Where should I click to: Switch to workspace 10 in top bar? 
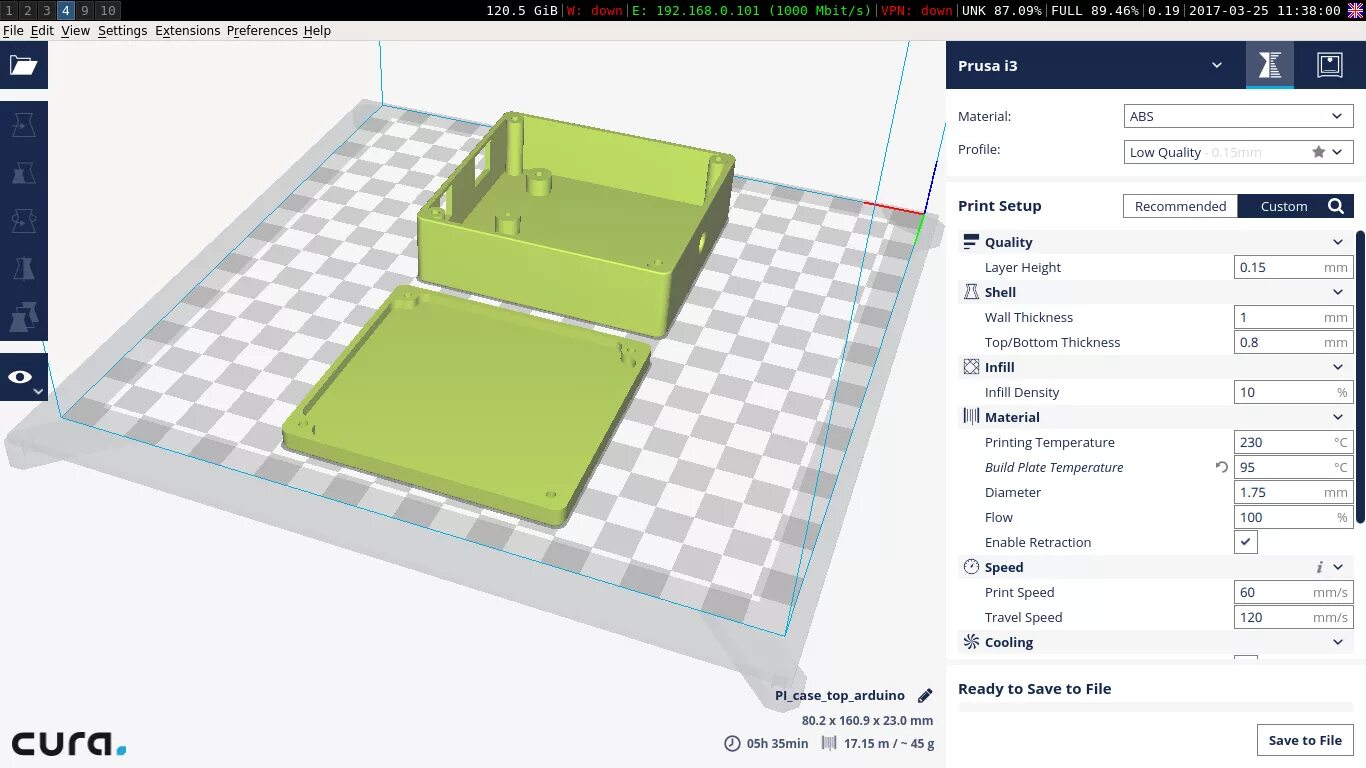tap(107, 10)
